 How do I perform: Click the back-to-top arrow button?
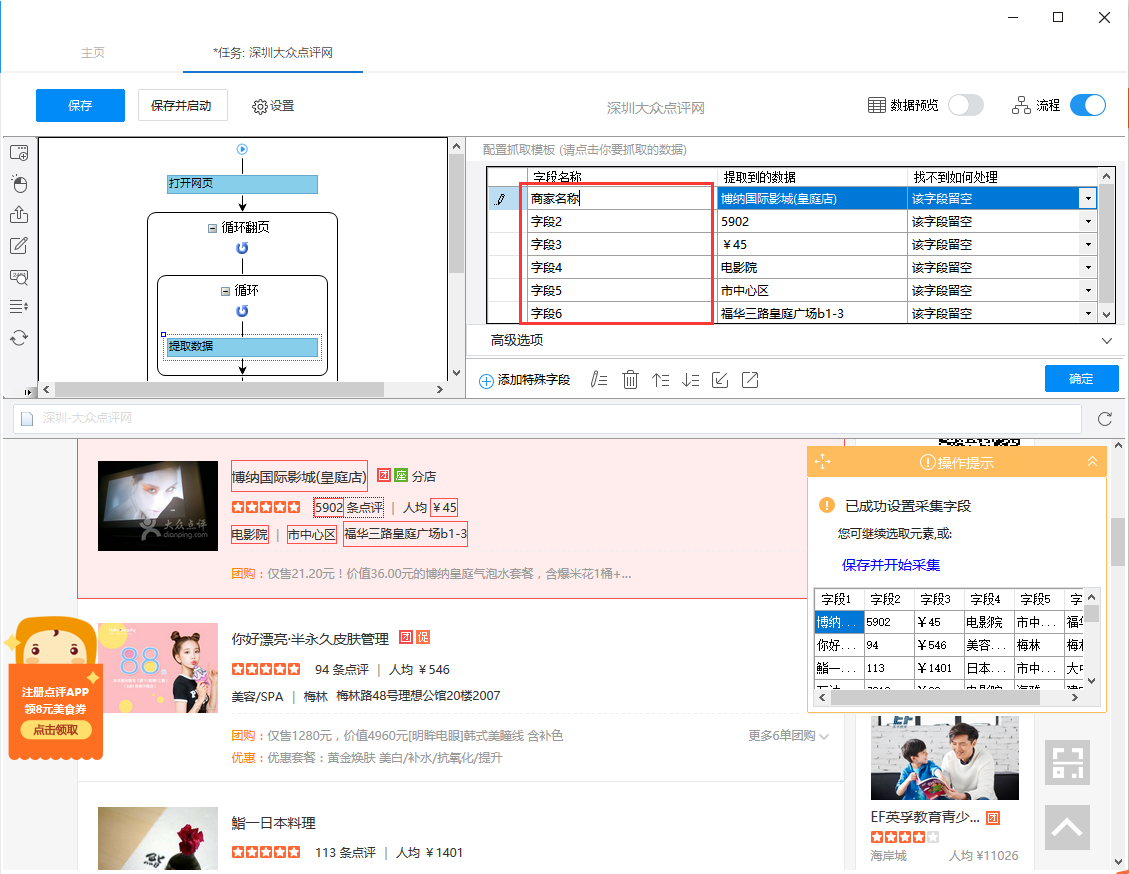pos(1067,828)
